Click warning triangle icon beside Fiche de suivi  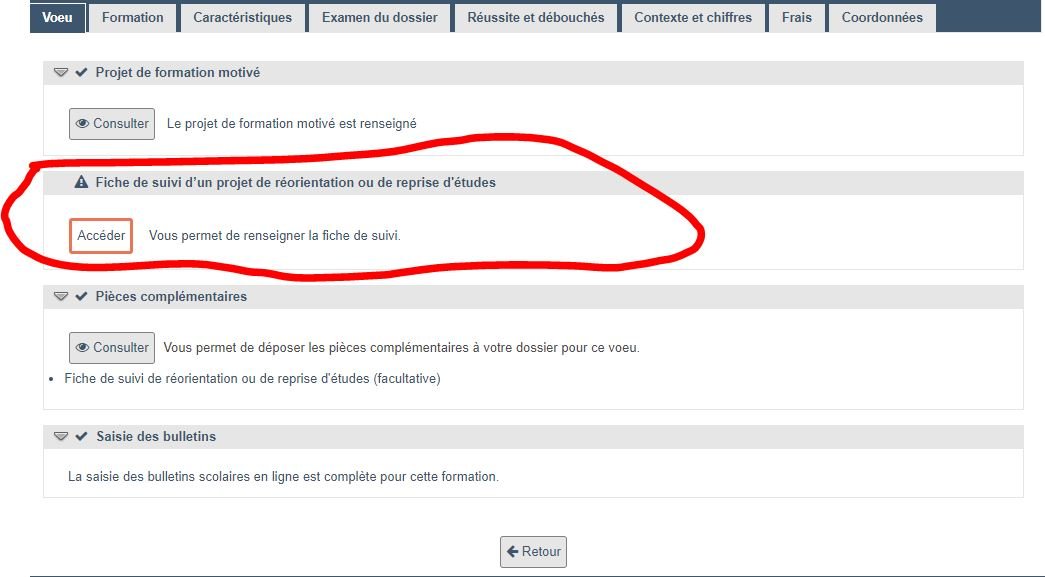(81, 182)
